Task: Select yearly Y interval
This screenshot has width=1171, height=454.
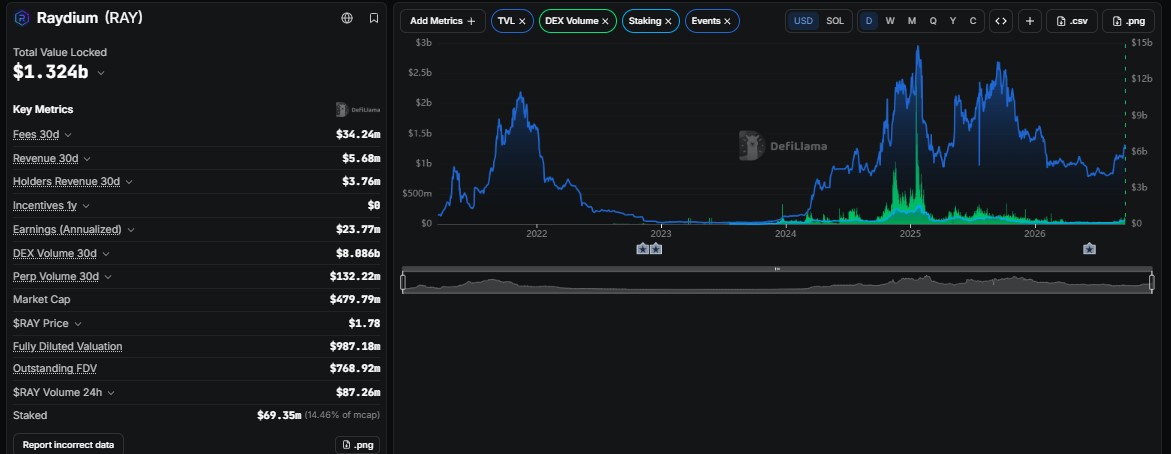Action: [x=953, y=21]
